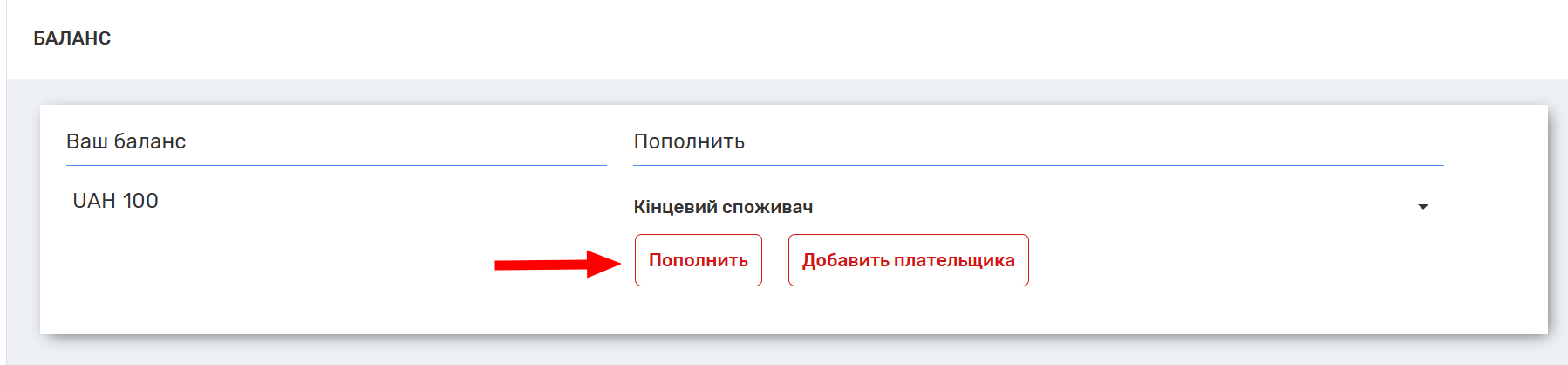This screenshot has height=365, width=1568.
Task: Click the gap between Пополнить and Добавить плательщика
Action: click(775, 260)
